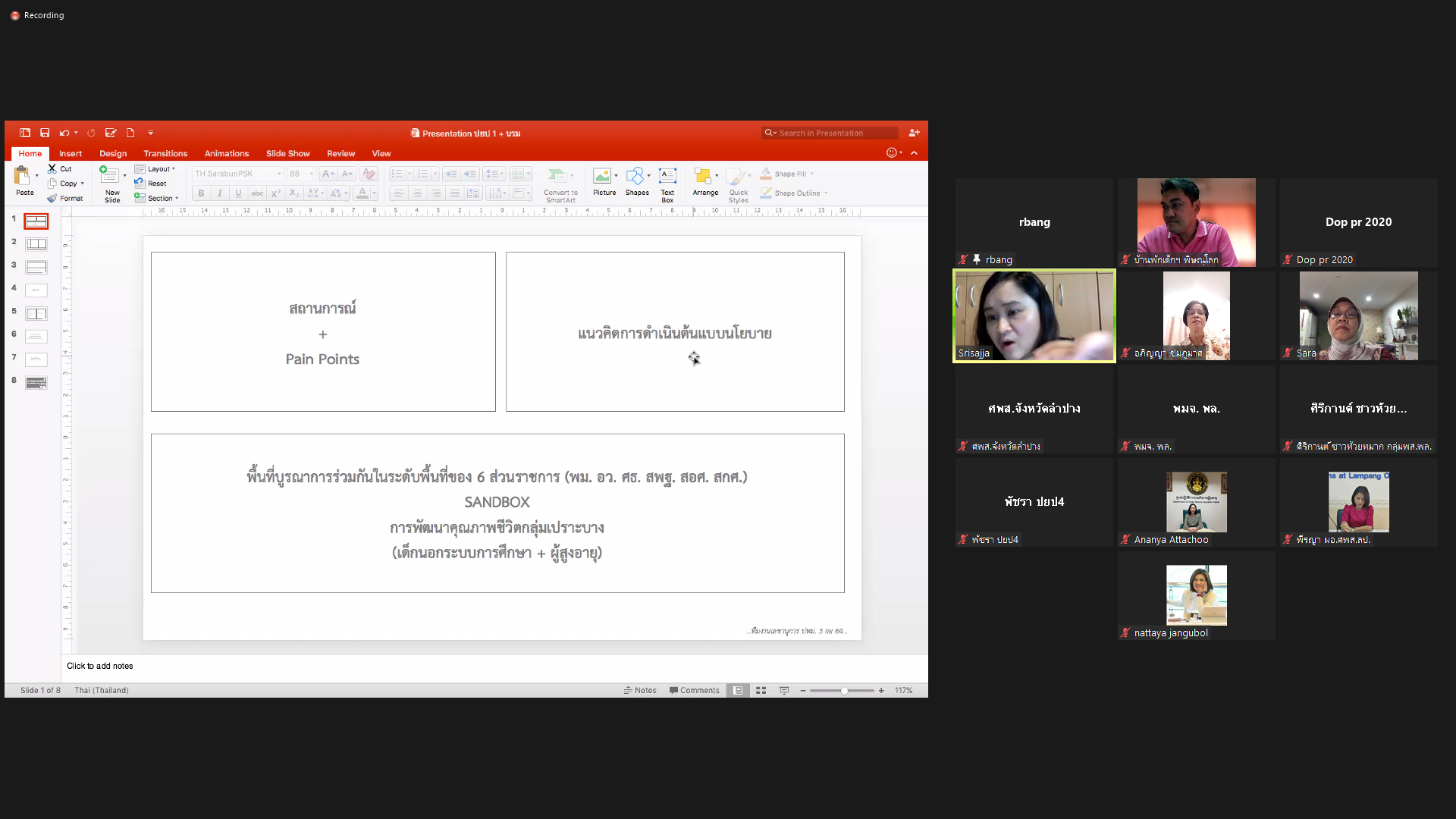This screenshot has height=819, width=1456.
Task: Click the zoom out minus button
Action: (803, 690)
